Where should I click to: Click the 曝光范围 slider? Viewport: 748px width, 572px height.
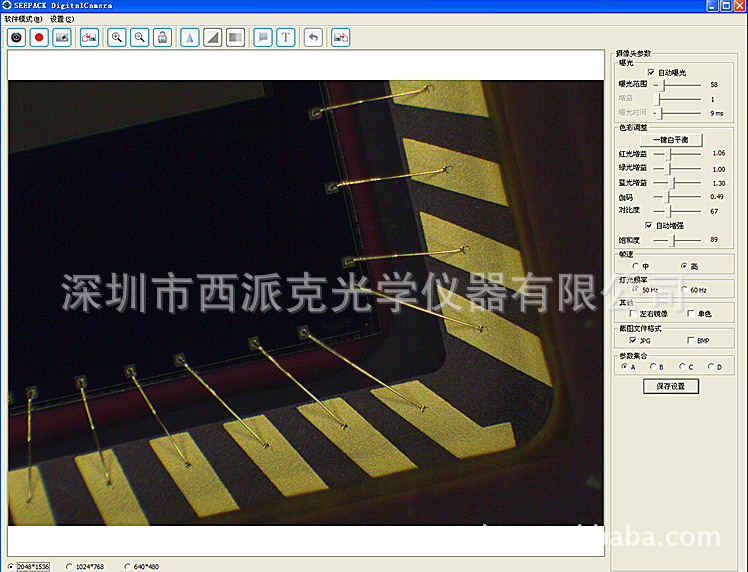pos(677,85)
